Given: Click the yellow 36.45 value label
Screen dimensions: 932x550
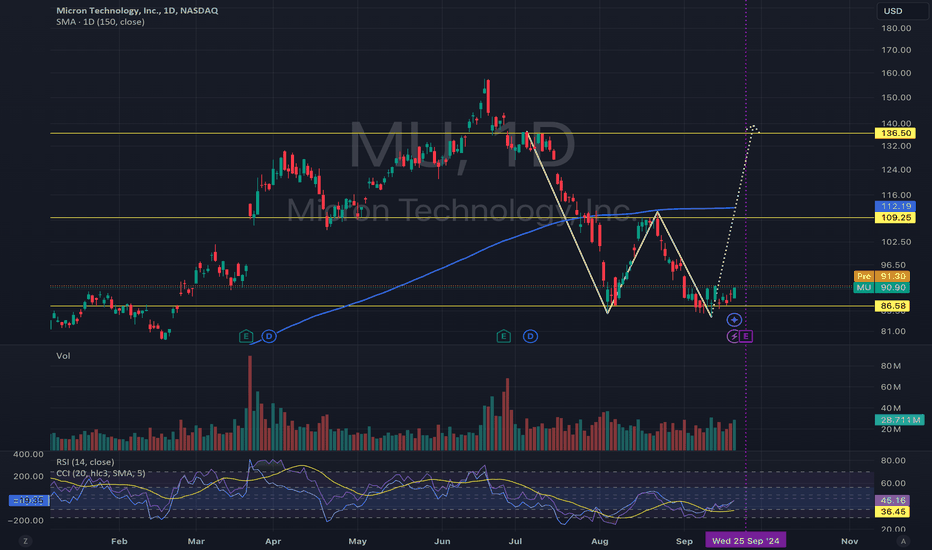Looking at the screenshot, I should point(893,512).
